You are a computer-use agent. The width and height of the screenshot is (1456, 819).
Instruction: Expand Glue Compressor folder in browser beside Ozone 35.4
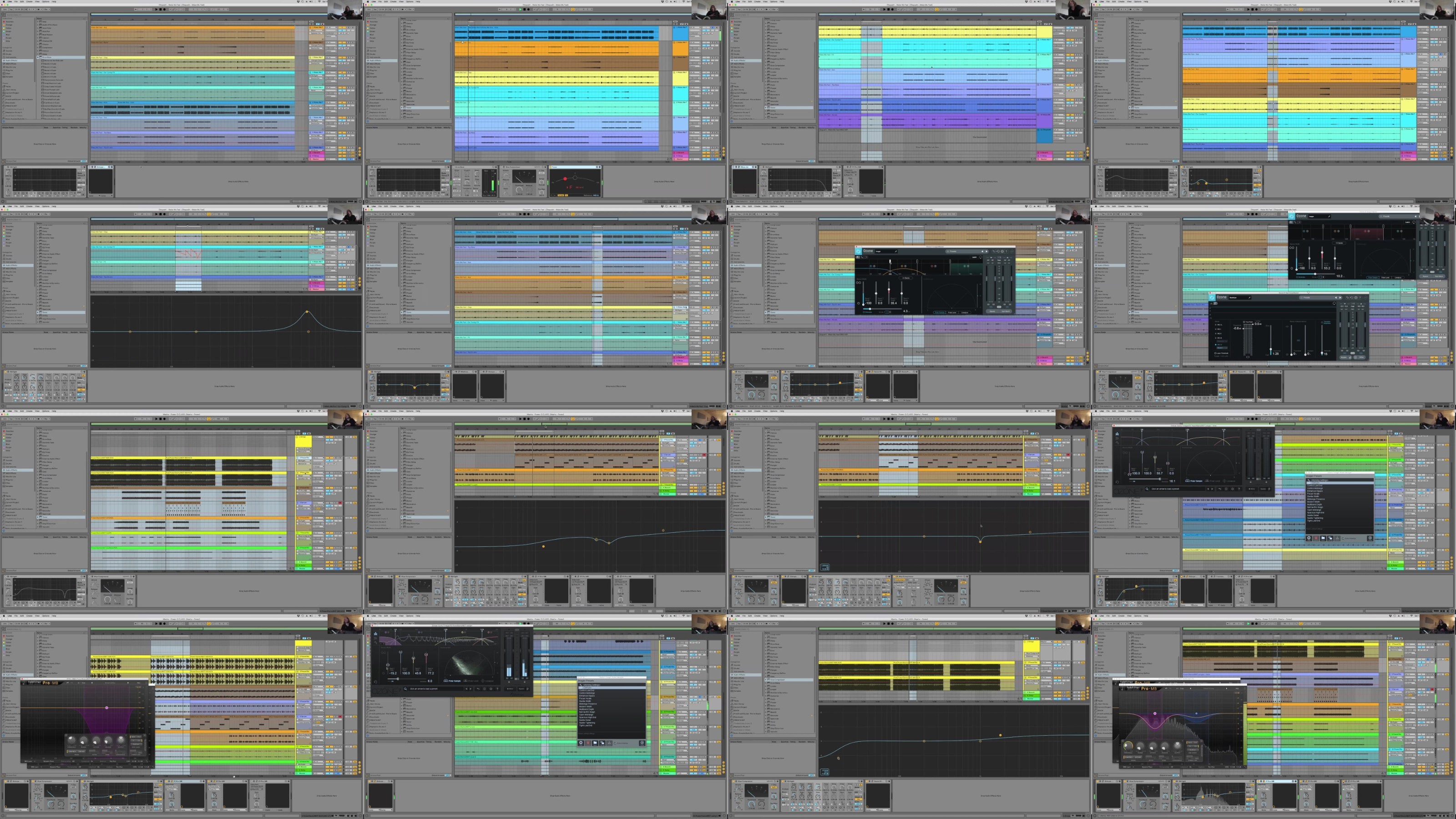(766, 270)
